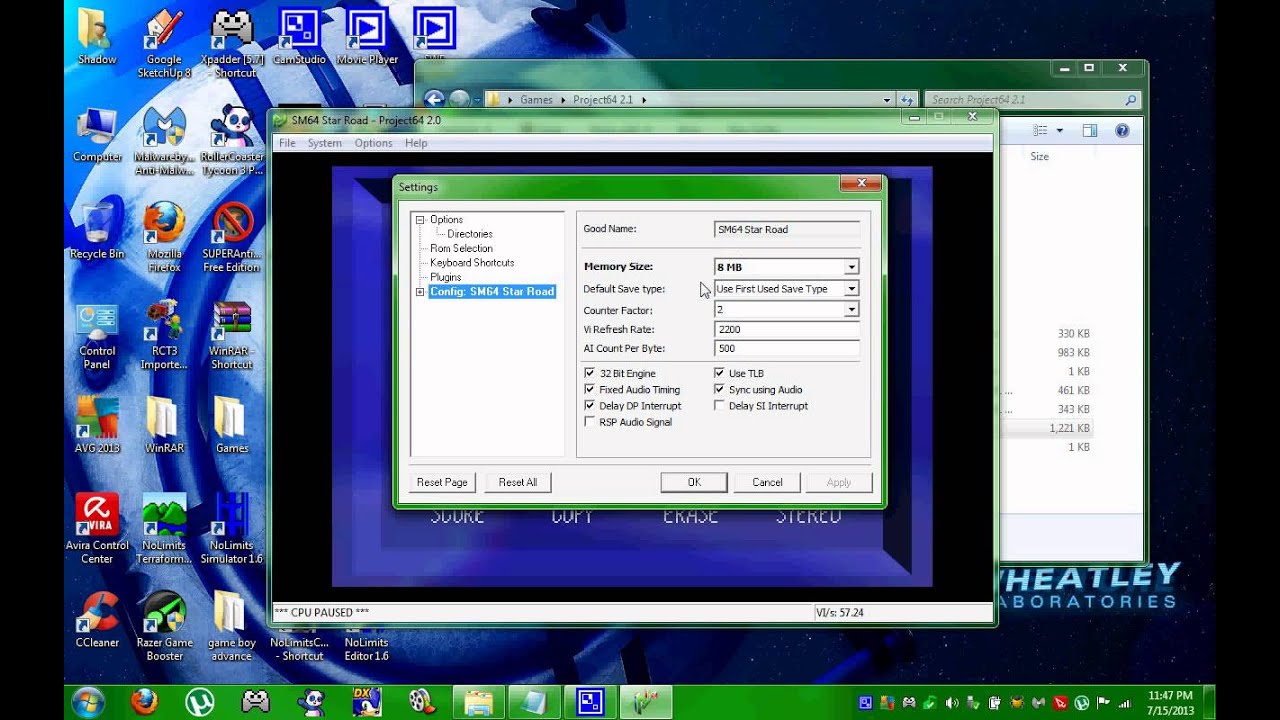Open WinRAR Shortcut desktop icon

(x=232, y=335)
